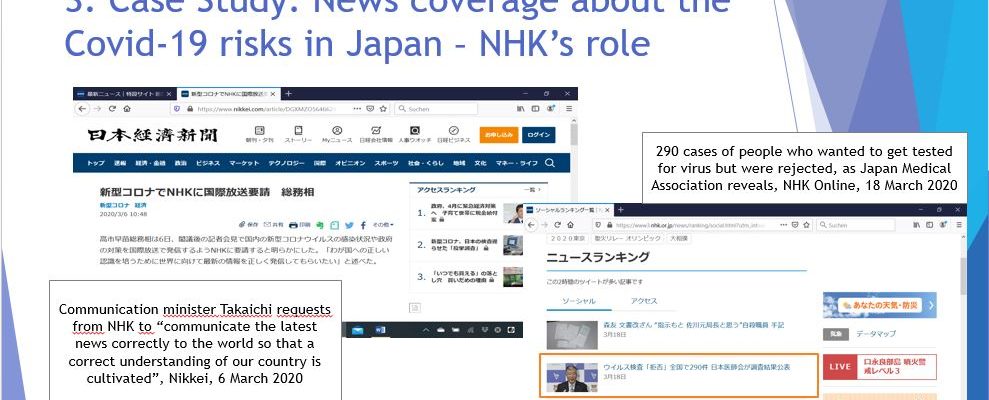Bookmark the Nikkei page with star icon
The image size is (989, 400).
point(383,109)
